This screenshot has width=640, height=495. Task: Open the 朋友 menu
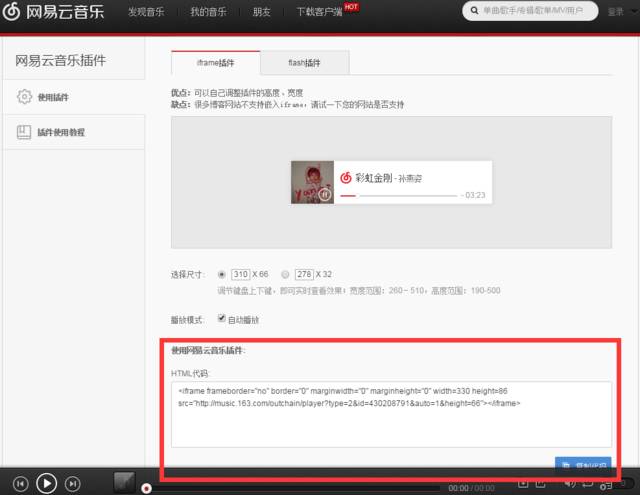262,12
